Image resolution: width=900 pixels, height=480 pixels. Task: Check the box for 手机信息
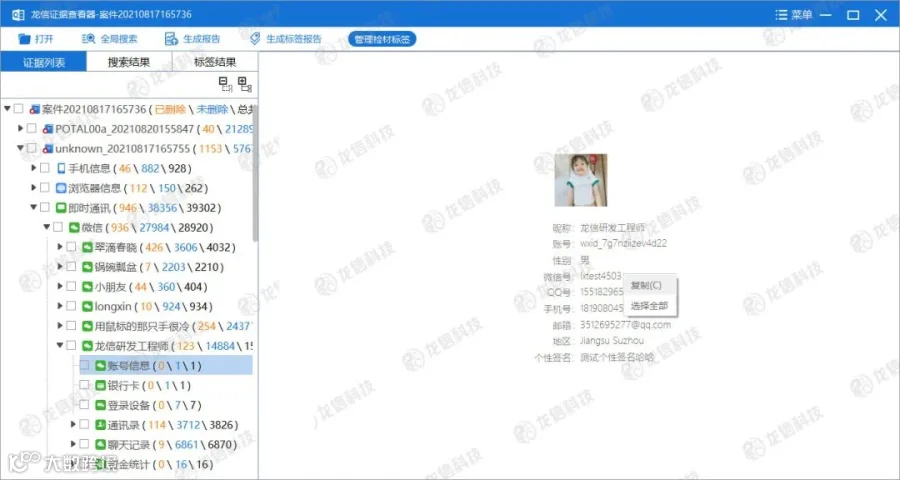click(45, 168)
